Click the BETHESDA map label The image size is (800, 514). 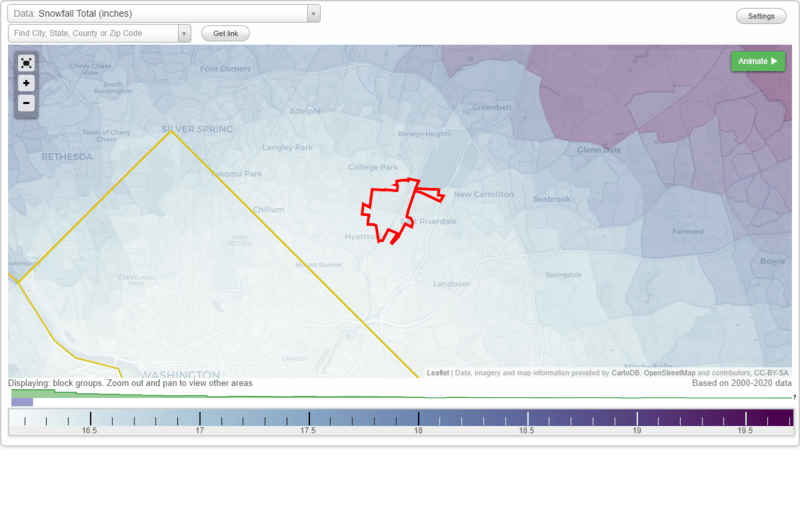(x=67, y=157)
